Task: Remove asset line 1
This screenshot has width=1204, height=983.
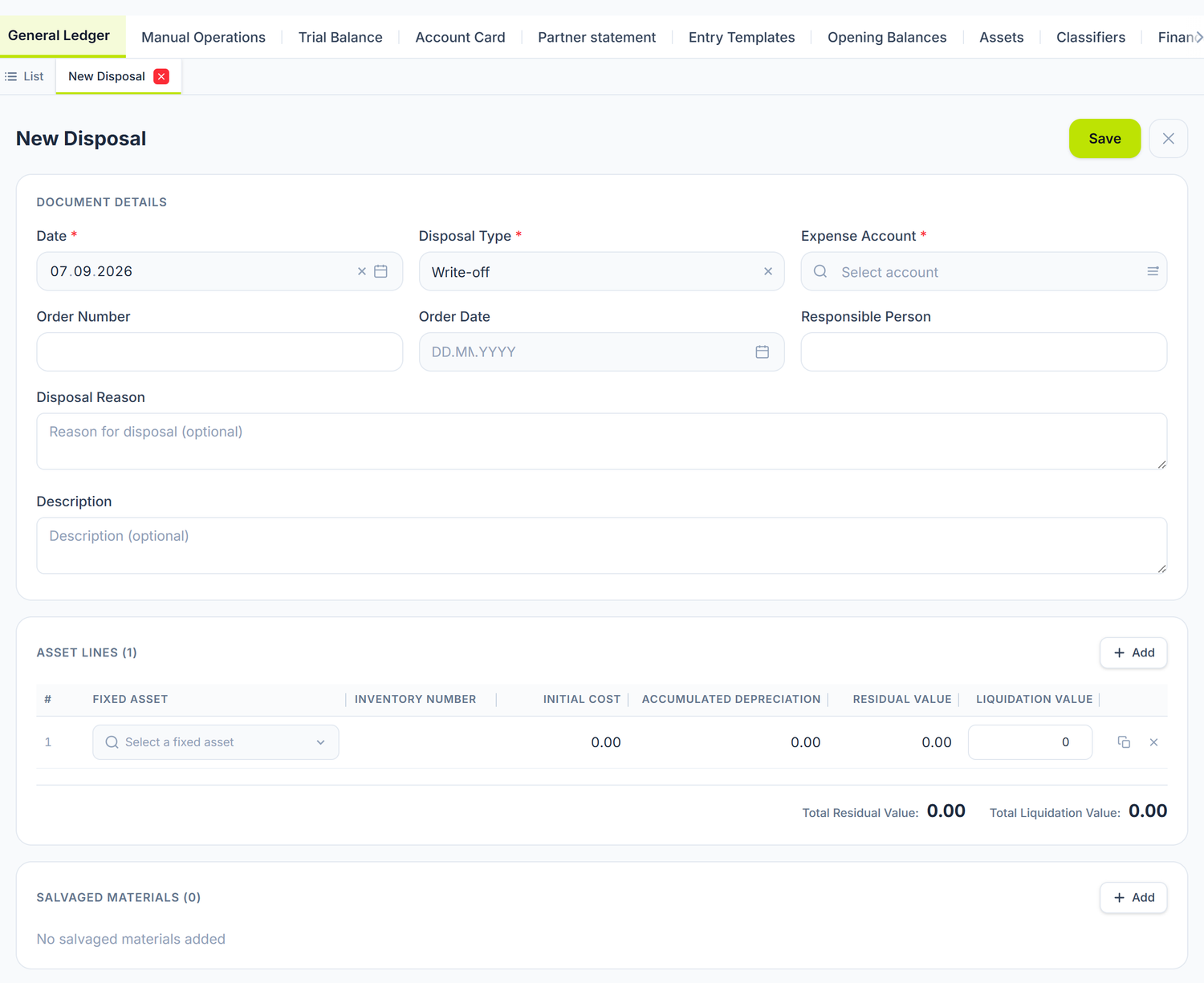Action: pyautogui.click(x=1153, y=742)
